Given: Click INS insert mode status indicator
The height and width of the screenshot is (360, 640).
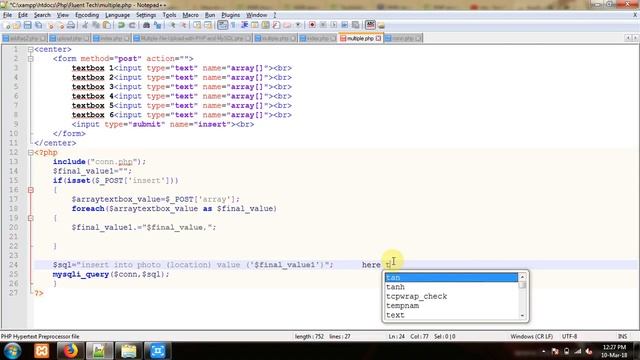Looking at the screenshot, I should [x=622, y=336].
